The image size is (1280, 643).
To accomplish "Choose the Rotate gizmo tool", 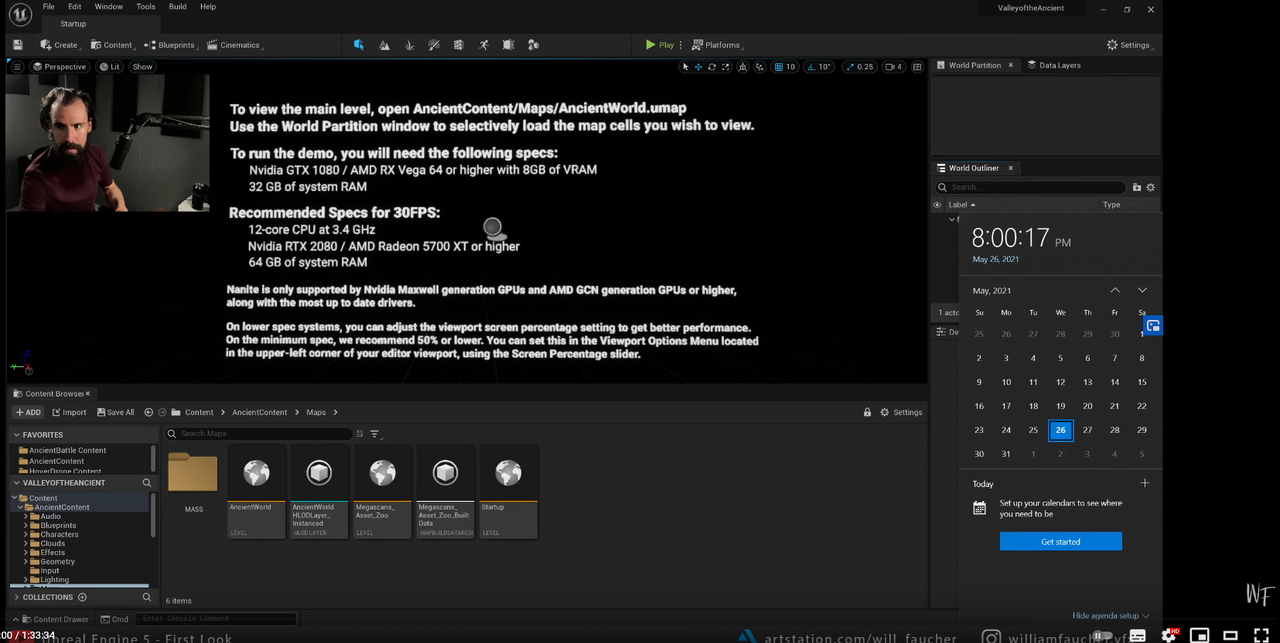I will pyautogui.click(x=711, y=67).
